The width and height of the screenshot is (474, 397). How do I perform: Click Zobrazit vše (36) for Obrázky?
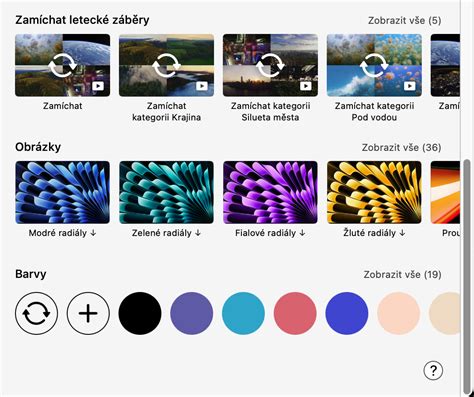pos(401,148)
